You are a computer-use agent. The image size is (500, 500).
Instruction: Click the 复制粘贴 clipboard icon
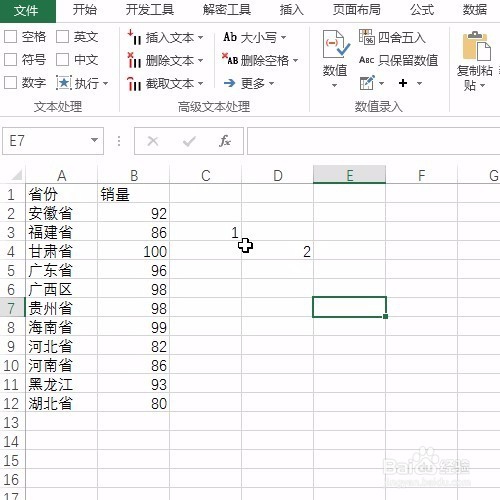[477, 46]
